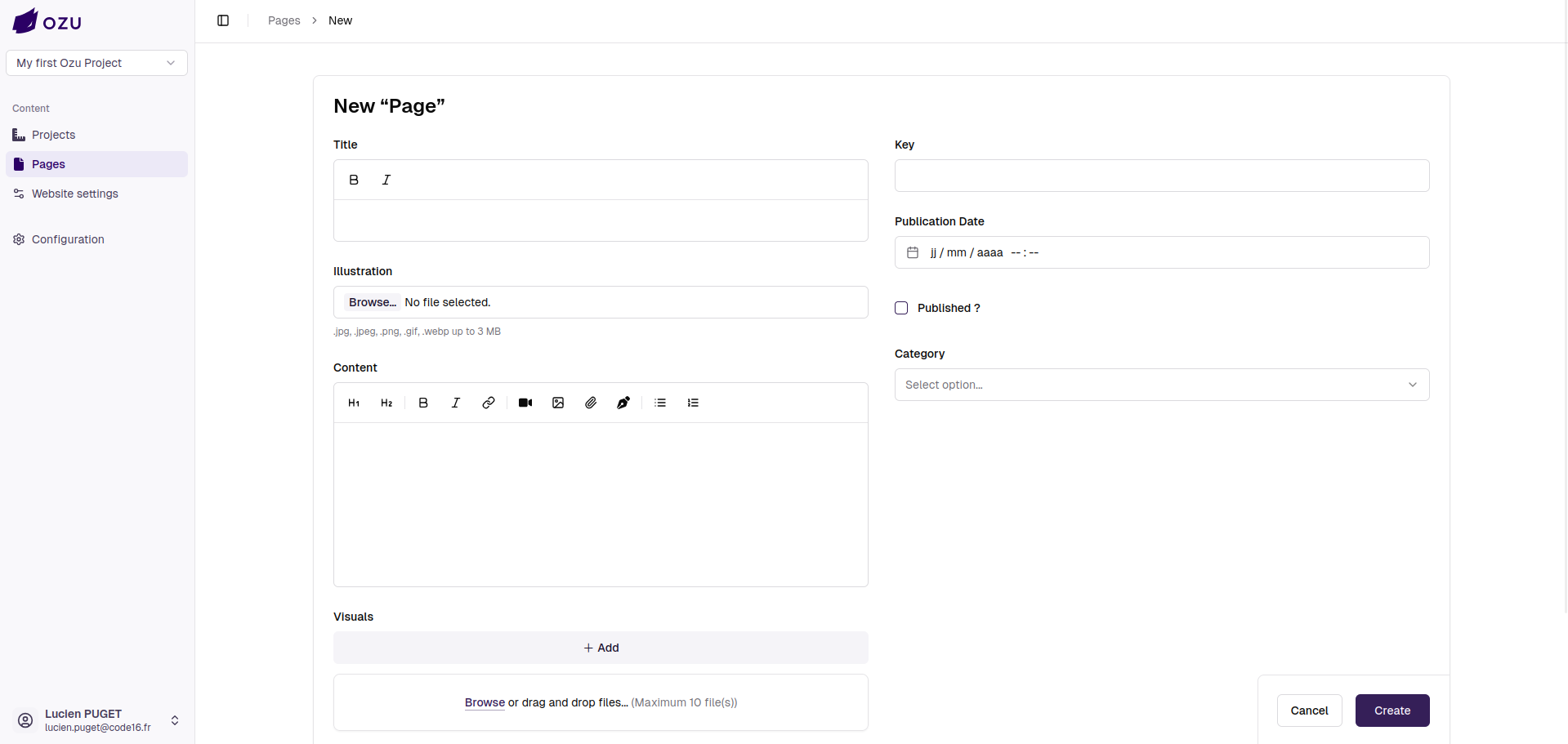Click the Create button
Viewport: 1568px width, 744px height.
click(x=1392, y=711)
